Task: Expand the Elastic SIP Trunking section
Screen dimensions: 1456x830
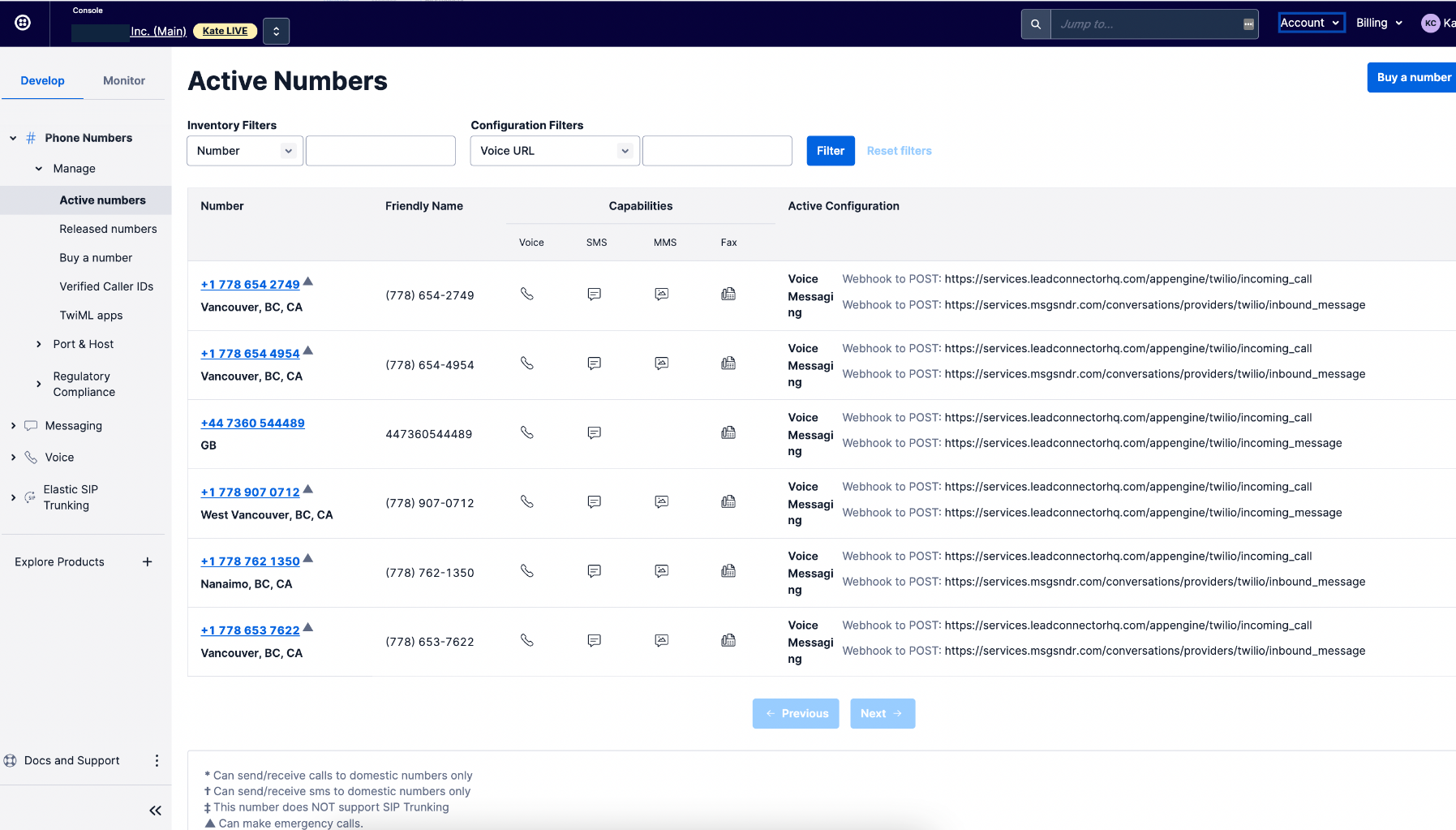Action: click(13, 497)
